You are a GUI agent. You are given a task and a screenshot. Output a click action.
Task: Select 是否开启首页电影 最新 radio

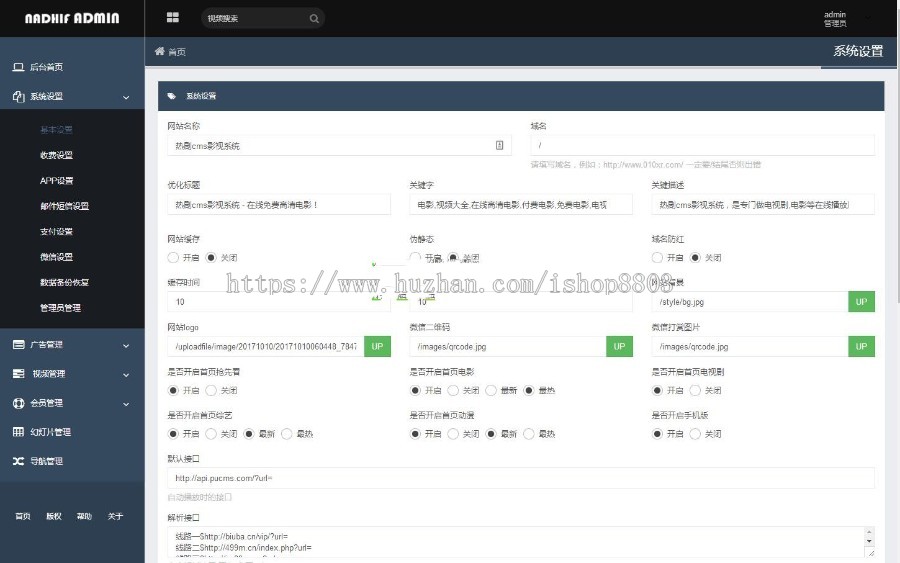(x=491, y=390)
